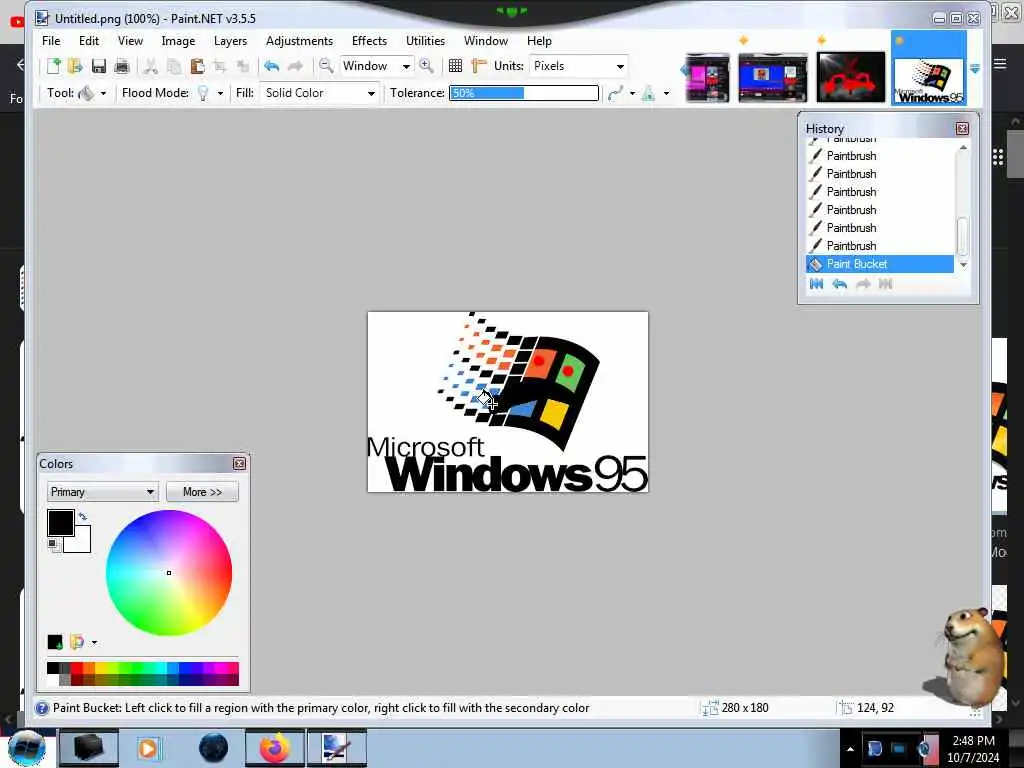The width and height of the screenshot is (1024, 768).
Task: Fast forward history to the end
Action: (x=886, y=284)
